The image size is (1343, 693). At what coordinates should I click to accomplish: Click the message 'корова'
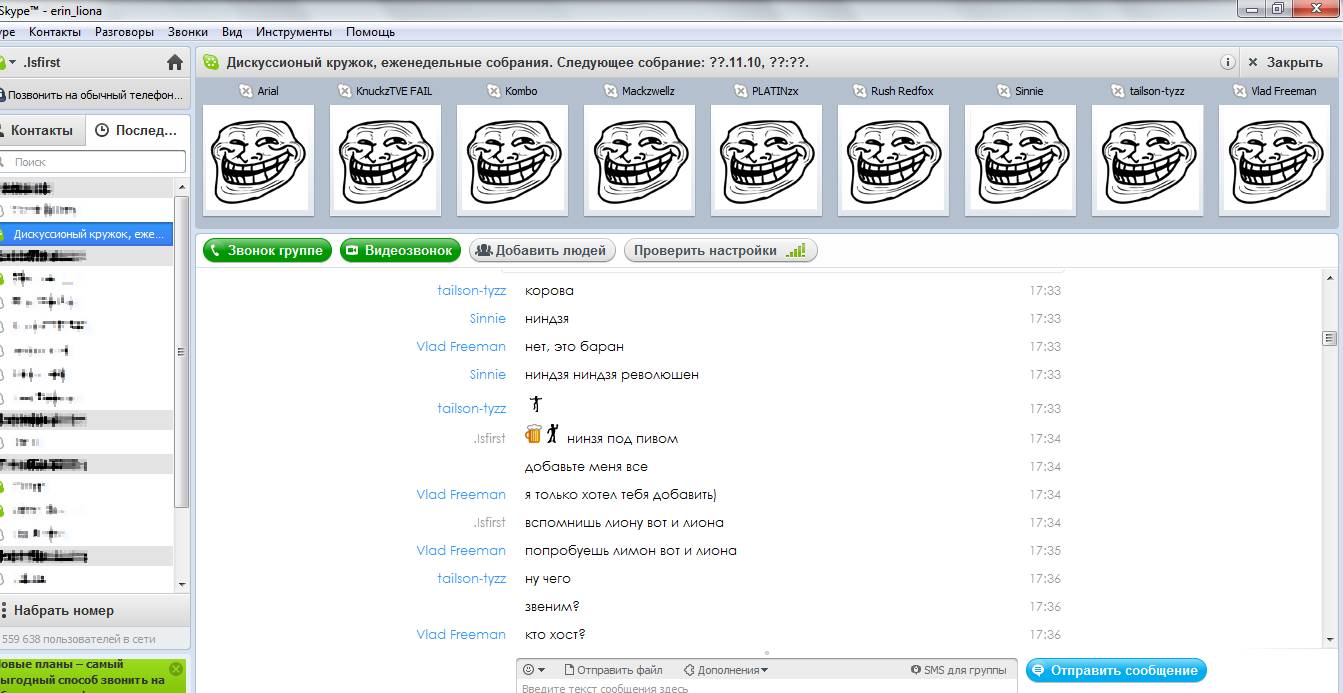(x=549, y=291)
